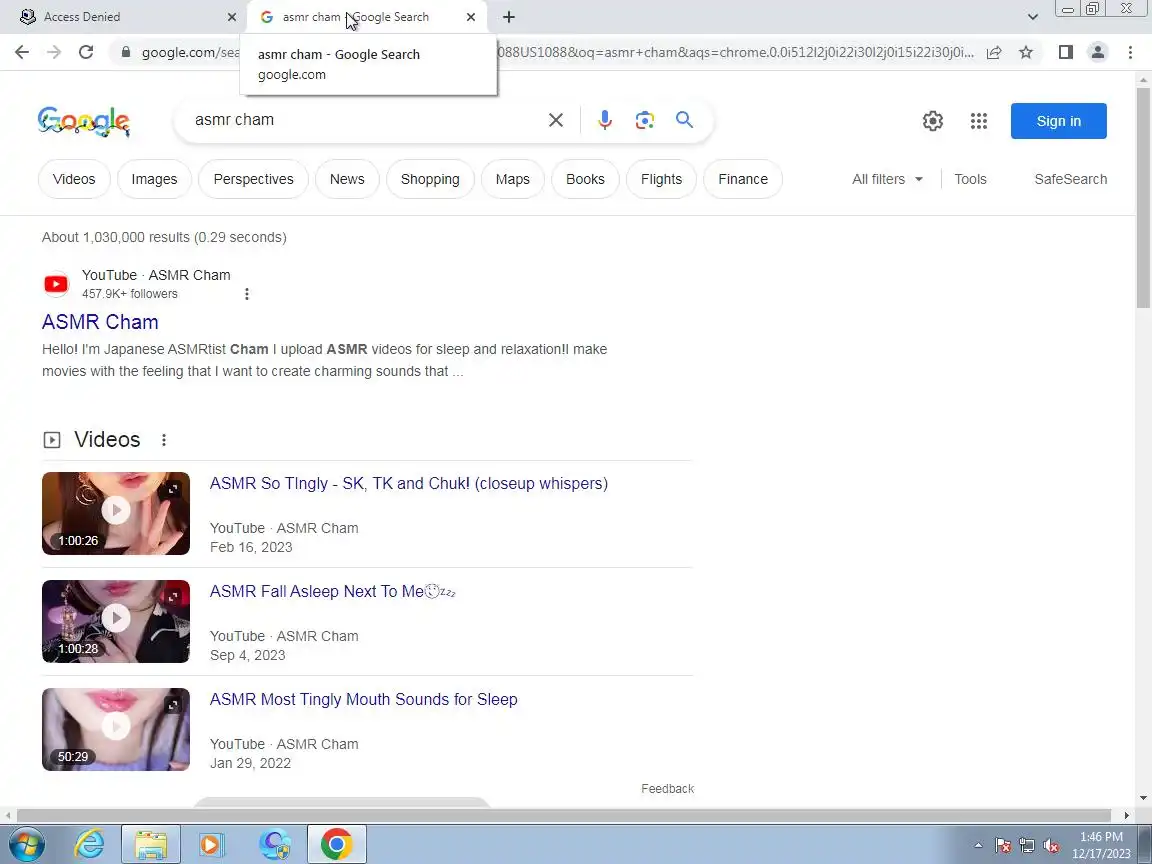
Task: Select the Books filter chip
Action: click(585, 179)
